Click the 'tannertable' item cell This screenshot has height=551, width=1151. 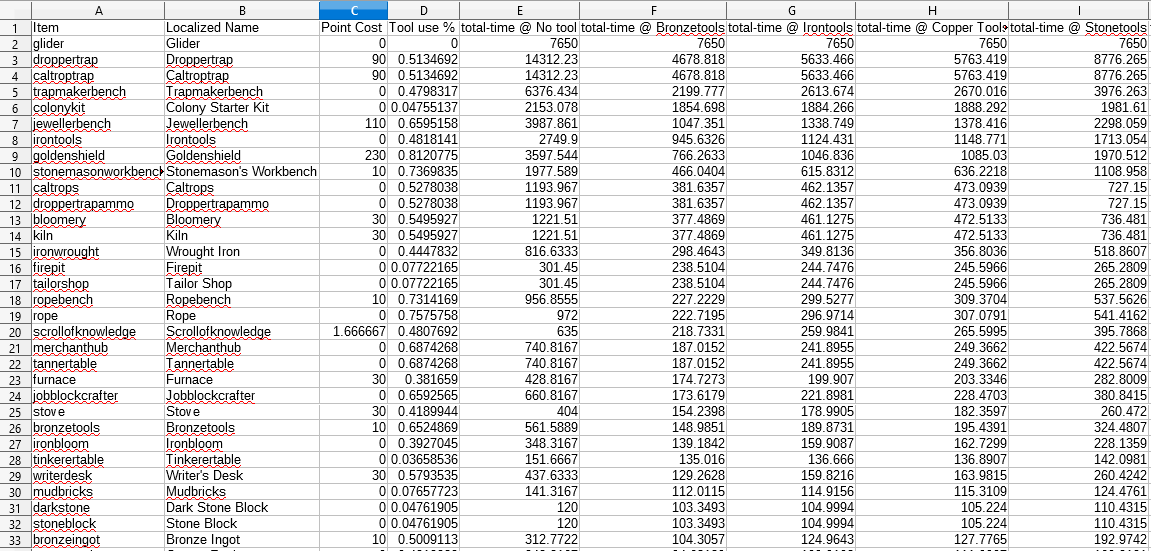tap(98, 364)
